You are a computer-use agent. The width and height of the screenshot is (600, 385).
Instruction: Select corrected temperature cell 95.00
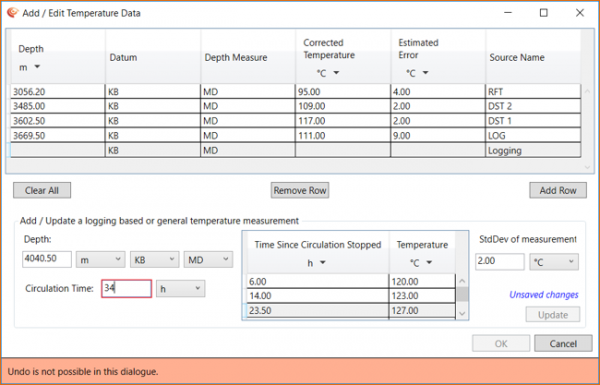click(343, 91)
